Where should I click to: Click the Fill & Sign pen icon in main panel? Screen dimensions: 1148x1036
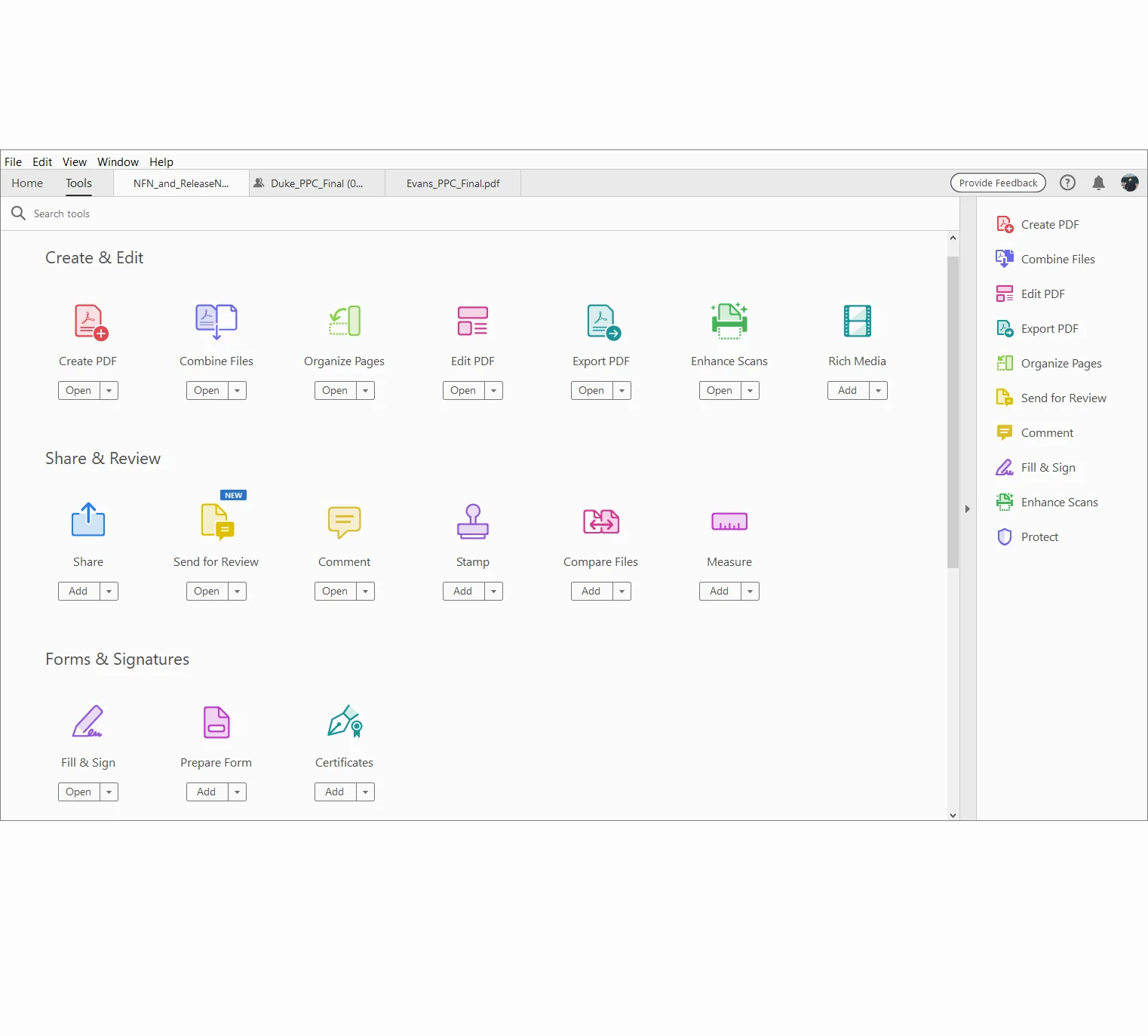(88, 721)
